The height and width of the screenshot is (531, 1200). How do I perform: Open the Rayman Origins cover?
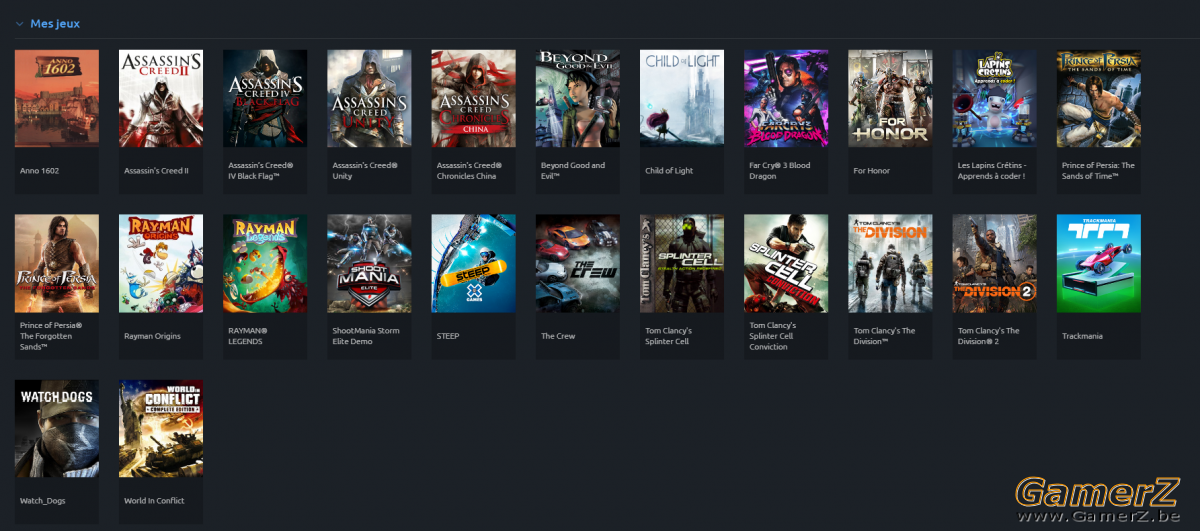click(161, 263)
